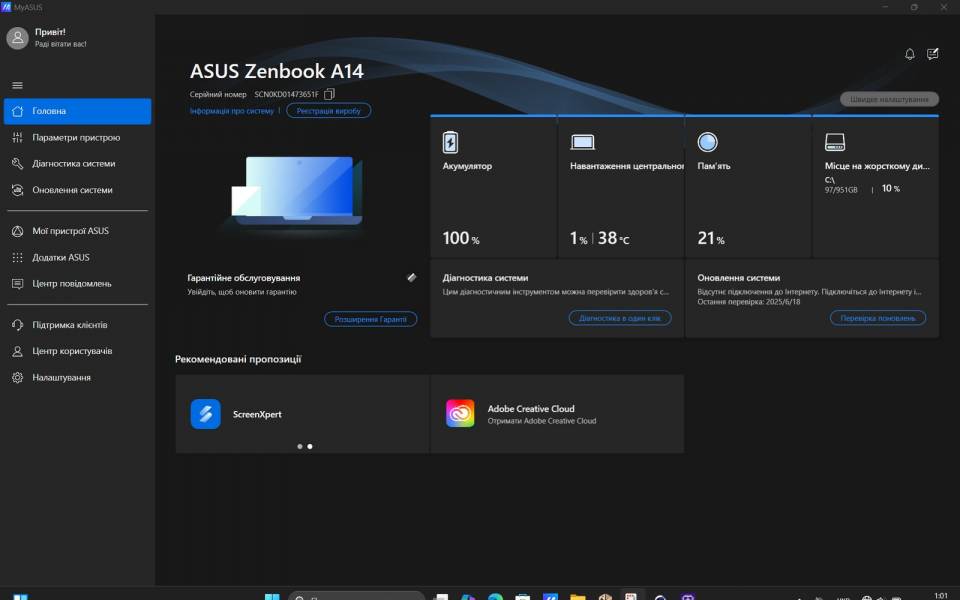Click the Перевірка поновлень button
Image resolution: width=960 pixels, height=600 pixels.
877,318
